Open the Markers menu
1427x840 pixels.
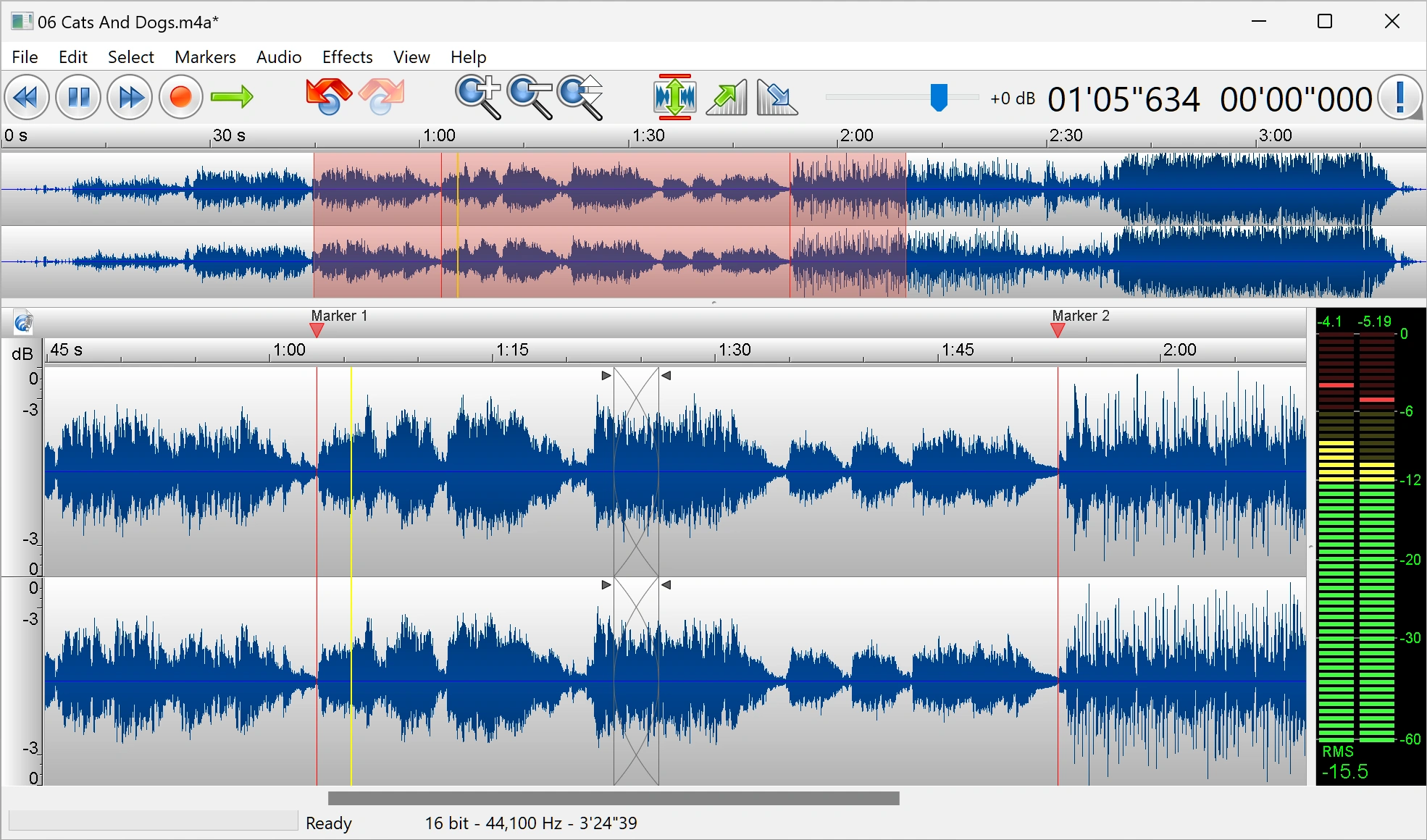point(205,57)
